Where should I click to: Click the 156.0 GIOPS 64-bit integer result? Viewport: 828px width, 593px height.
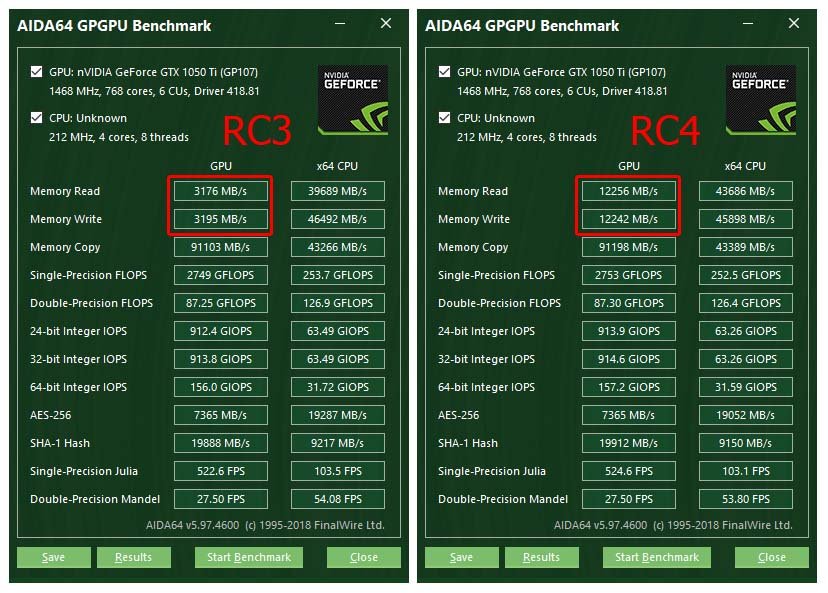click(221, 387)
